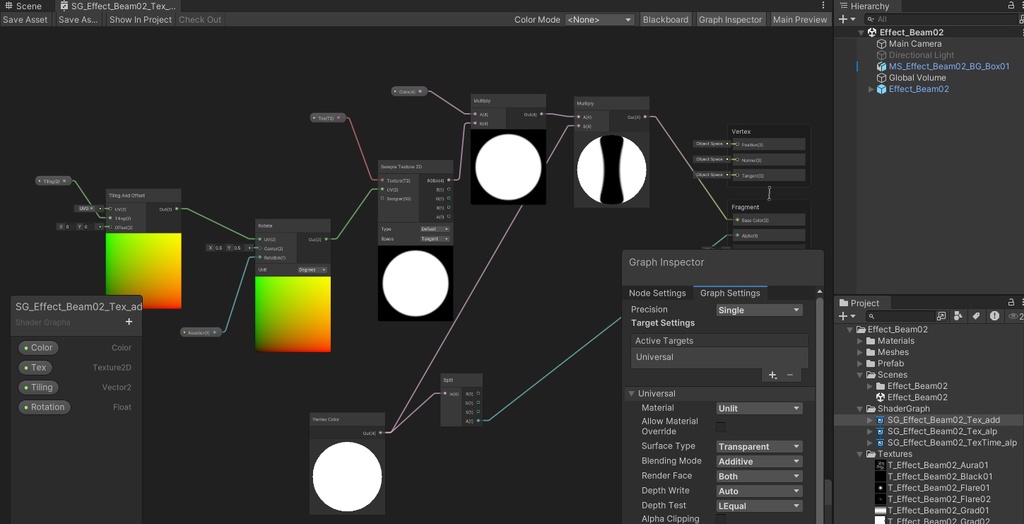Viewport: 1024px width, 524px height.
Task: Select the Rotation property in Blackboard
Action: point(44,407)
